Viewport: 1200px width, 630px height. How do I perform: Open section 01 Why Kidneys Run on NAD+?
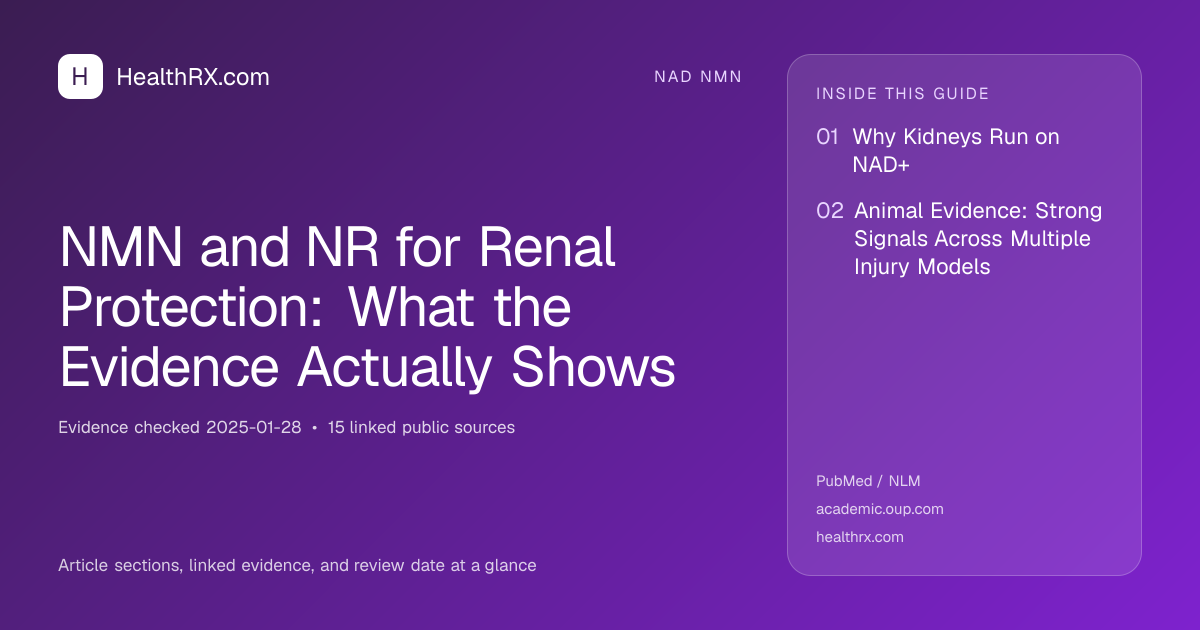coord(938,151)
